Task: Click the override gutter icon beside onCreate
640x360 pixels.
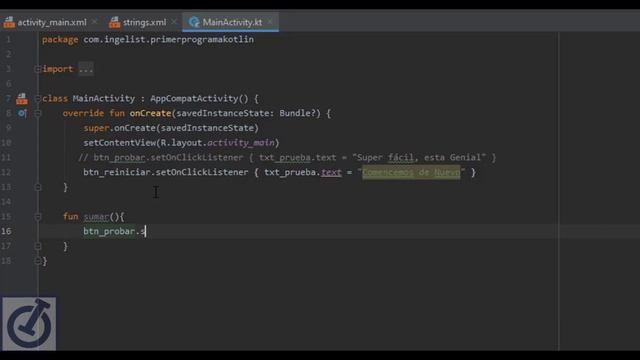Action: pyautogui.click(x=22, y=113)
